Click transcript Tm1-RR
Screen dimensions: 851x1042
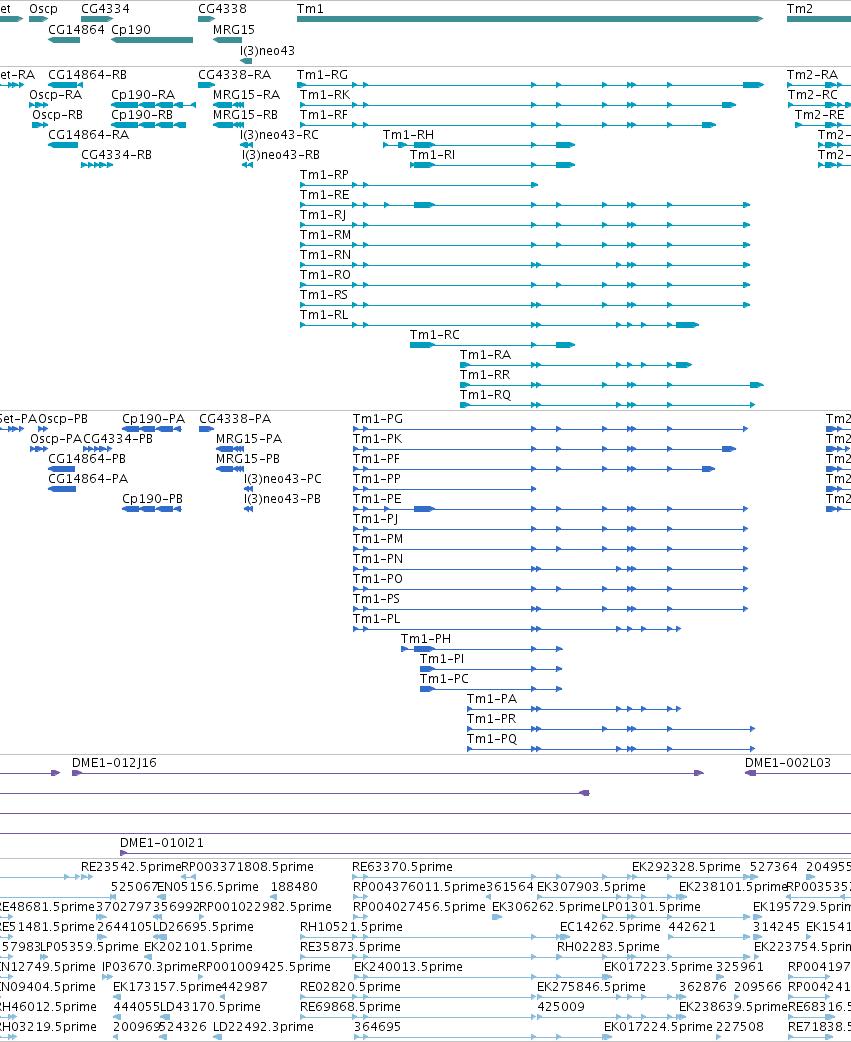[x=612, y=385]
